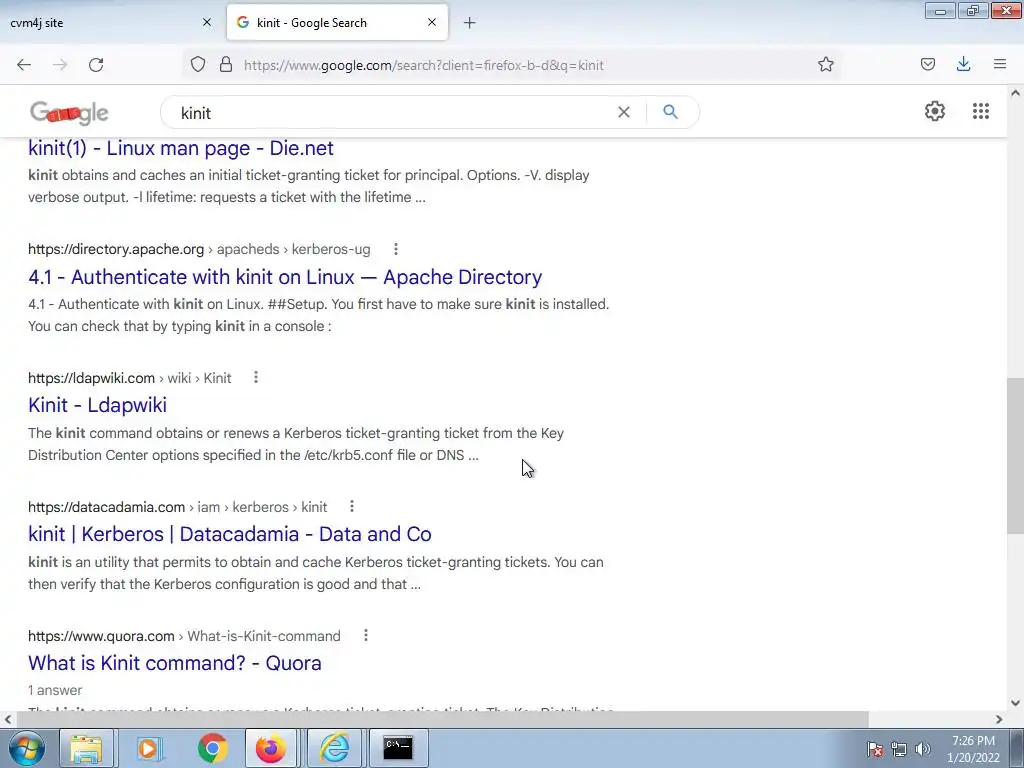Click the magnifier search button
Viewport: 1024px width, 768px height.
pyautogui.click(x=671, y=112)
